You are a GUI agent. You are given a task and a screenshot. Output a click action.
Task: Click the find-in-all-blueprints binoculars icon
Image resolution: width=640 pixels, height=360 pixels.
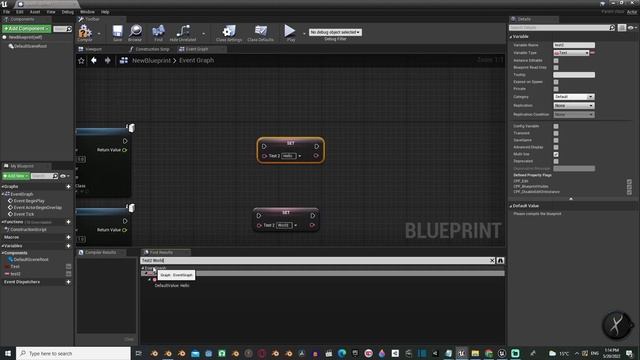coord(500,260)
